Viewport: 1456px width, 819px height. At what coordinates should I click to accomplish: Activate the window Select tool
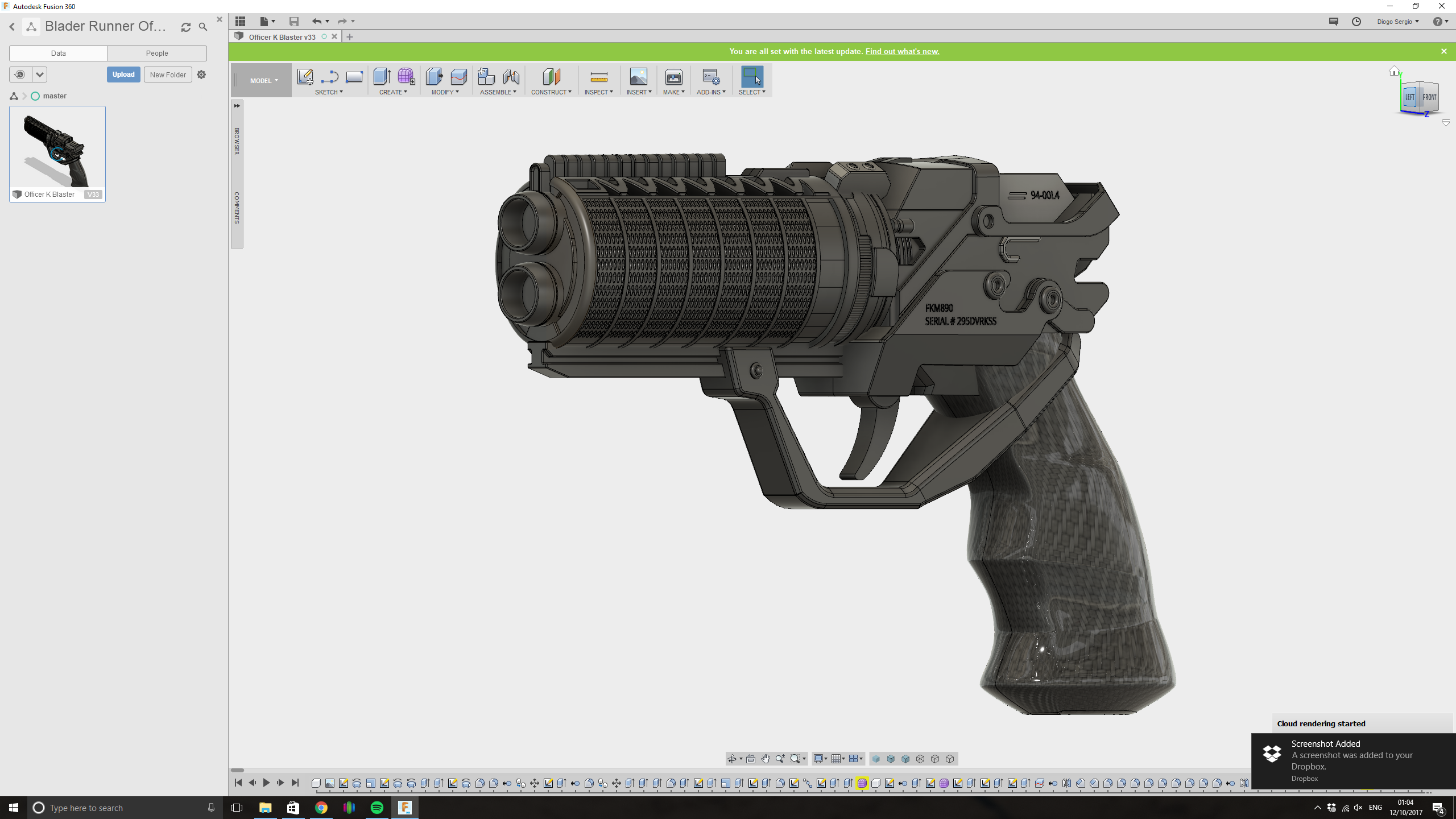[x=752, y=76]
